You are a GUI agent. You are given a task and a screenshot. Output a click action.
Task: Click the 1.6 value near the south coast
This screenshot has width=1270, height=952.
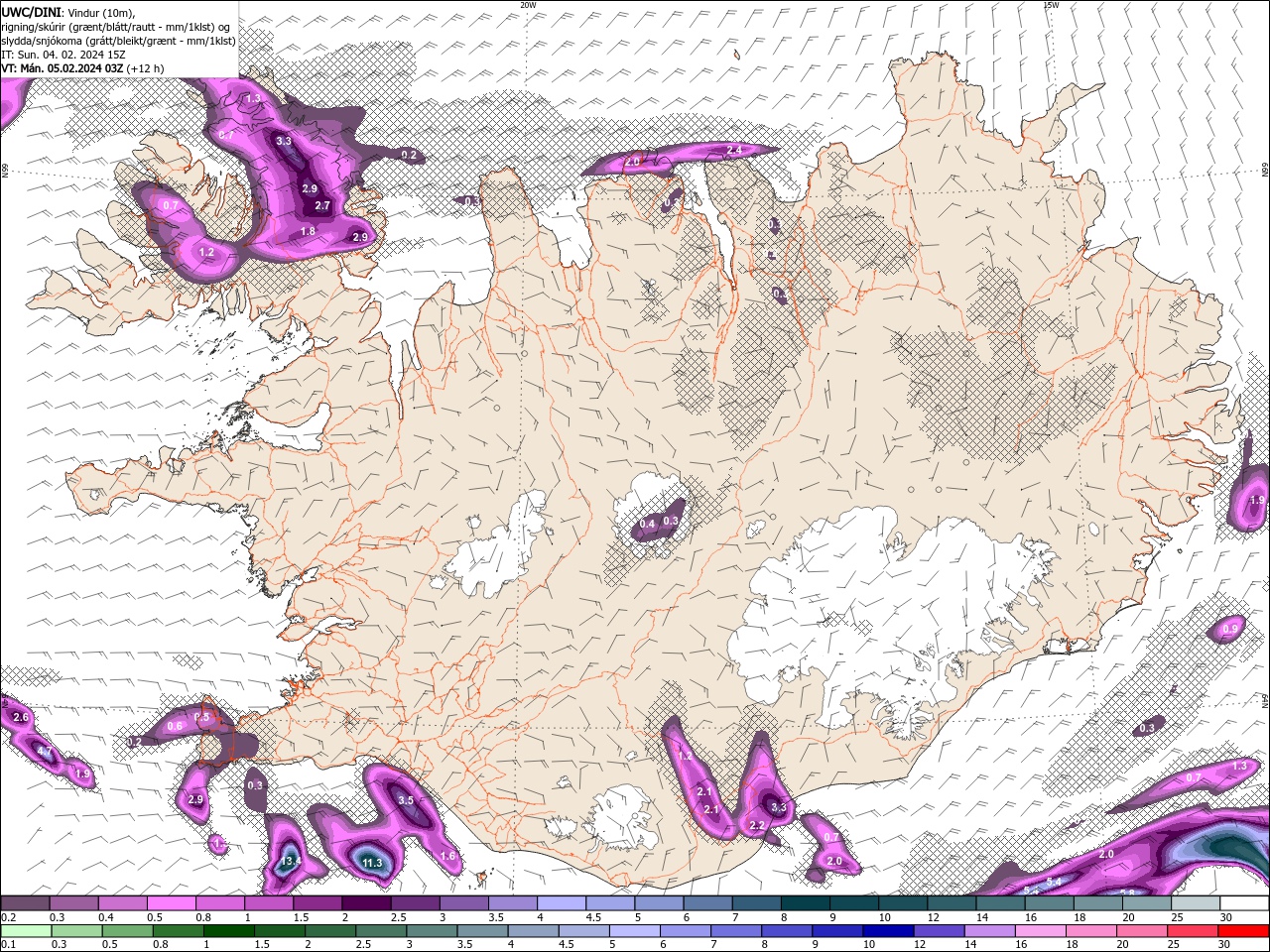(x=446, y=856)
